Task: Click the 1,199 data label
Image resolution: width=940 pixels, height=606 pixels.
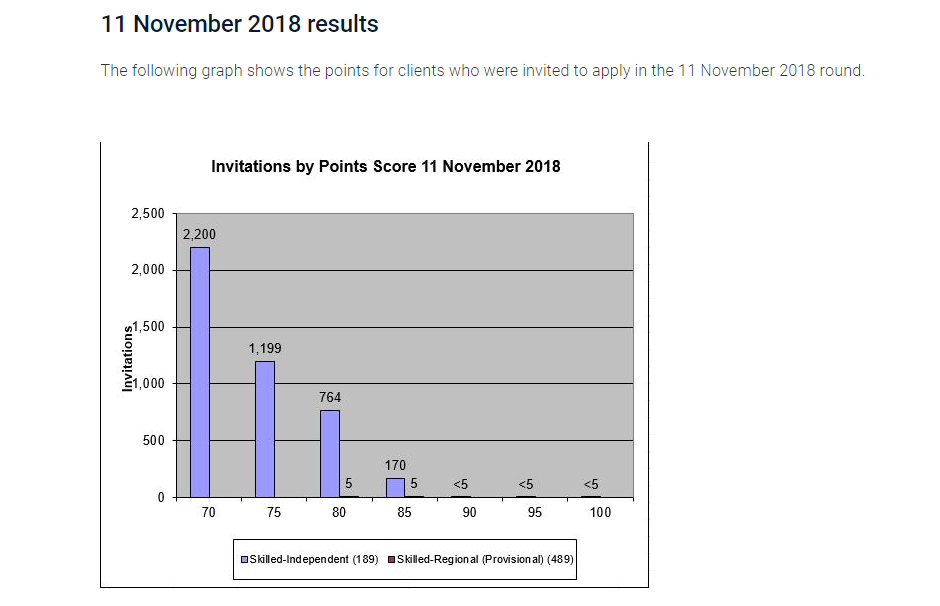Action: (x=265, y=349)
